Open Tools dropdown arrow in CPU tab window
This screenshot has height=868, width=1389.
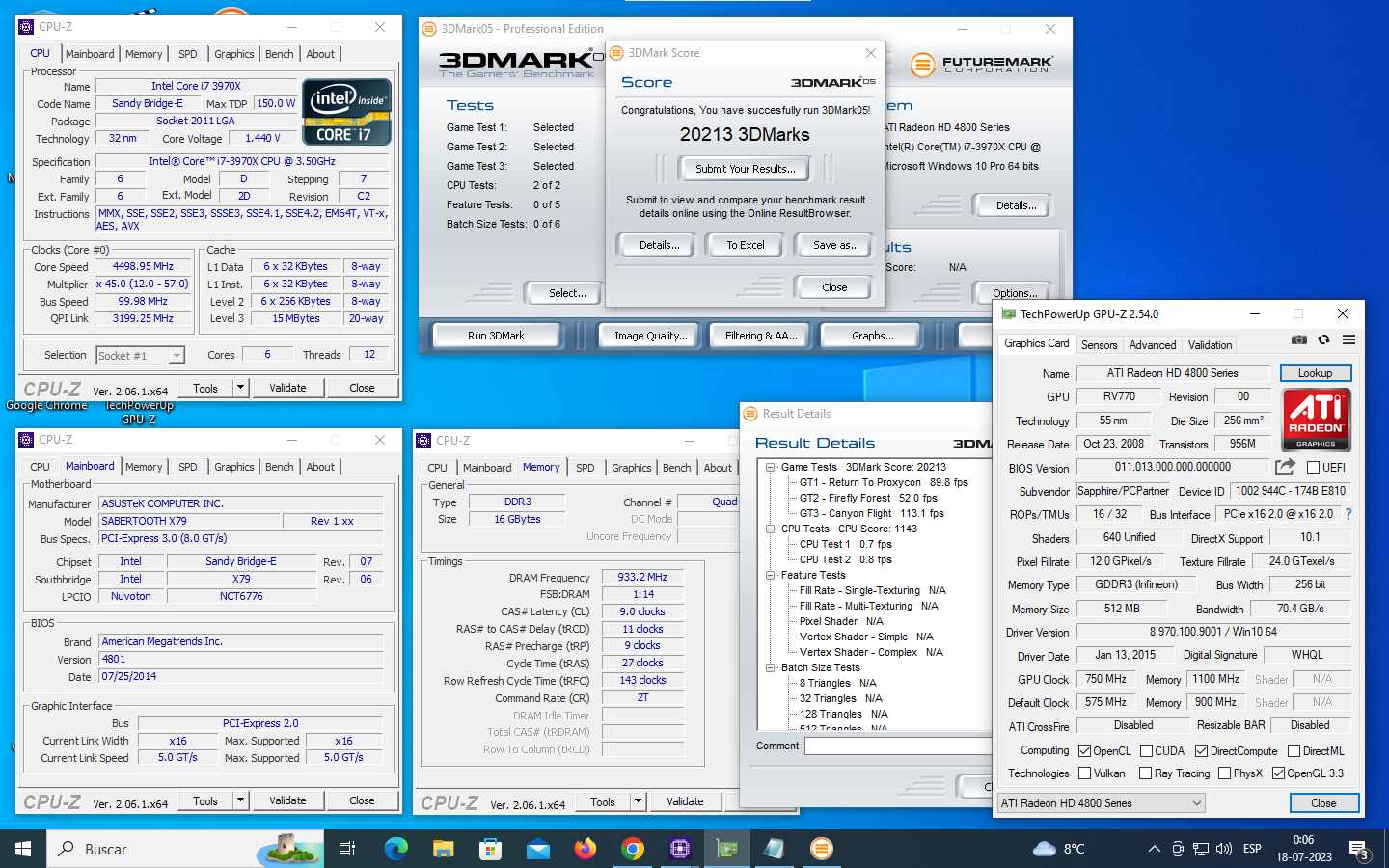(x=240, y=388)
